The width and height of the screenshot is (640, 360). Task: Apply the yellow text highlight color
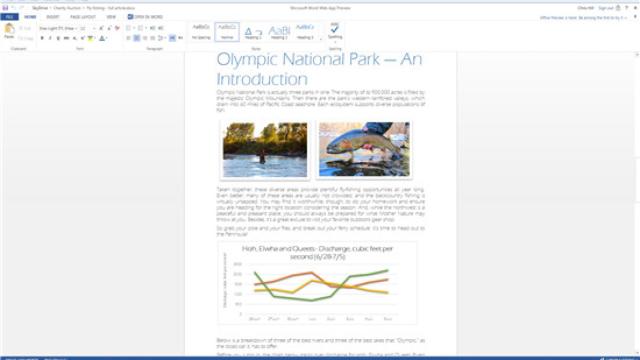pyautogui.click(x=91, y=38)
